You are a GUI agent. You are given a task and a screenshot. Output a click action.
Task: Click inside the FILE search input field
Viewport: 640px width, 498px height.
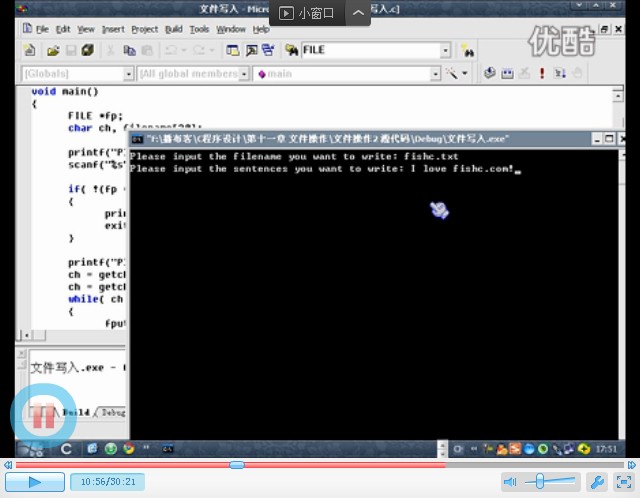point(371,50)
